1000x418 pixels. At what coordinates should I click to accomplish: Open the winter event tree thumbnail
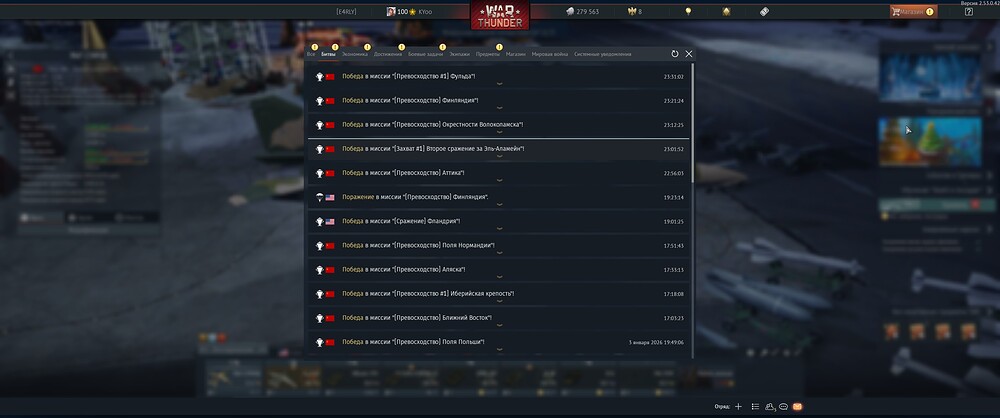(x=930, y=142)
